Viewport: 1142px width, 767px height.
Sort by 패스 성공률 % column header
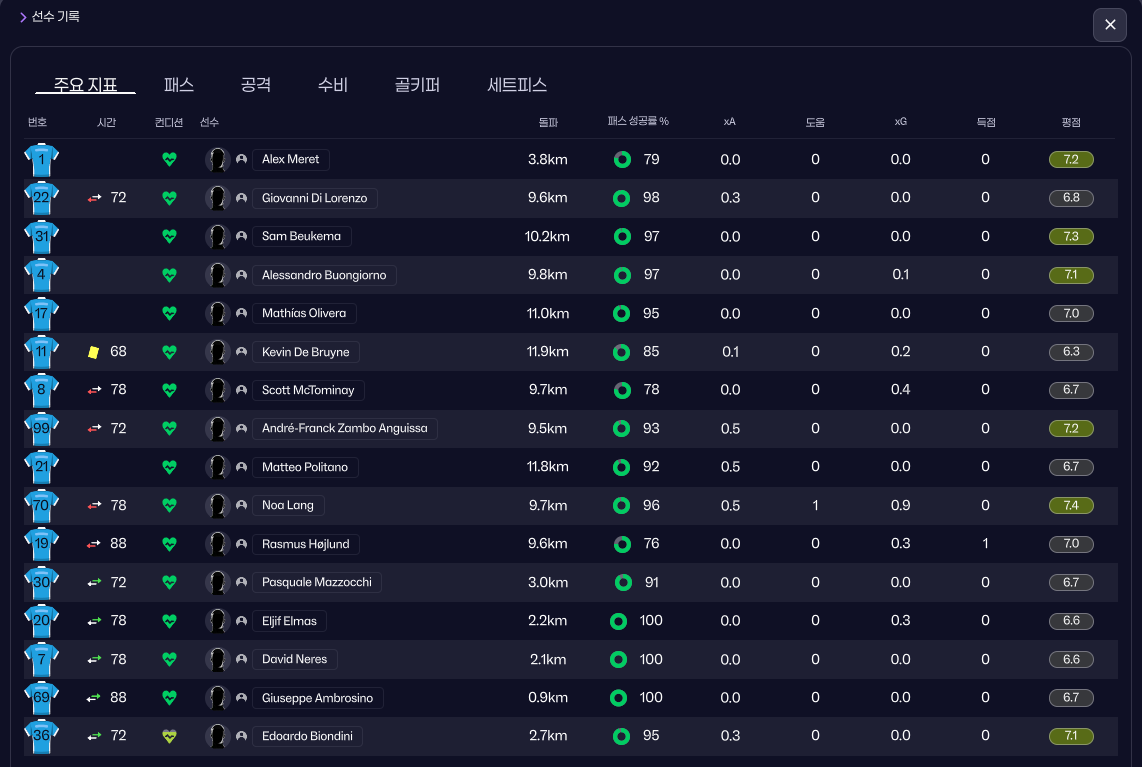[x=638, y=122]
